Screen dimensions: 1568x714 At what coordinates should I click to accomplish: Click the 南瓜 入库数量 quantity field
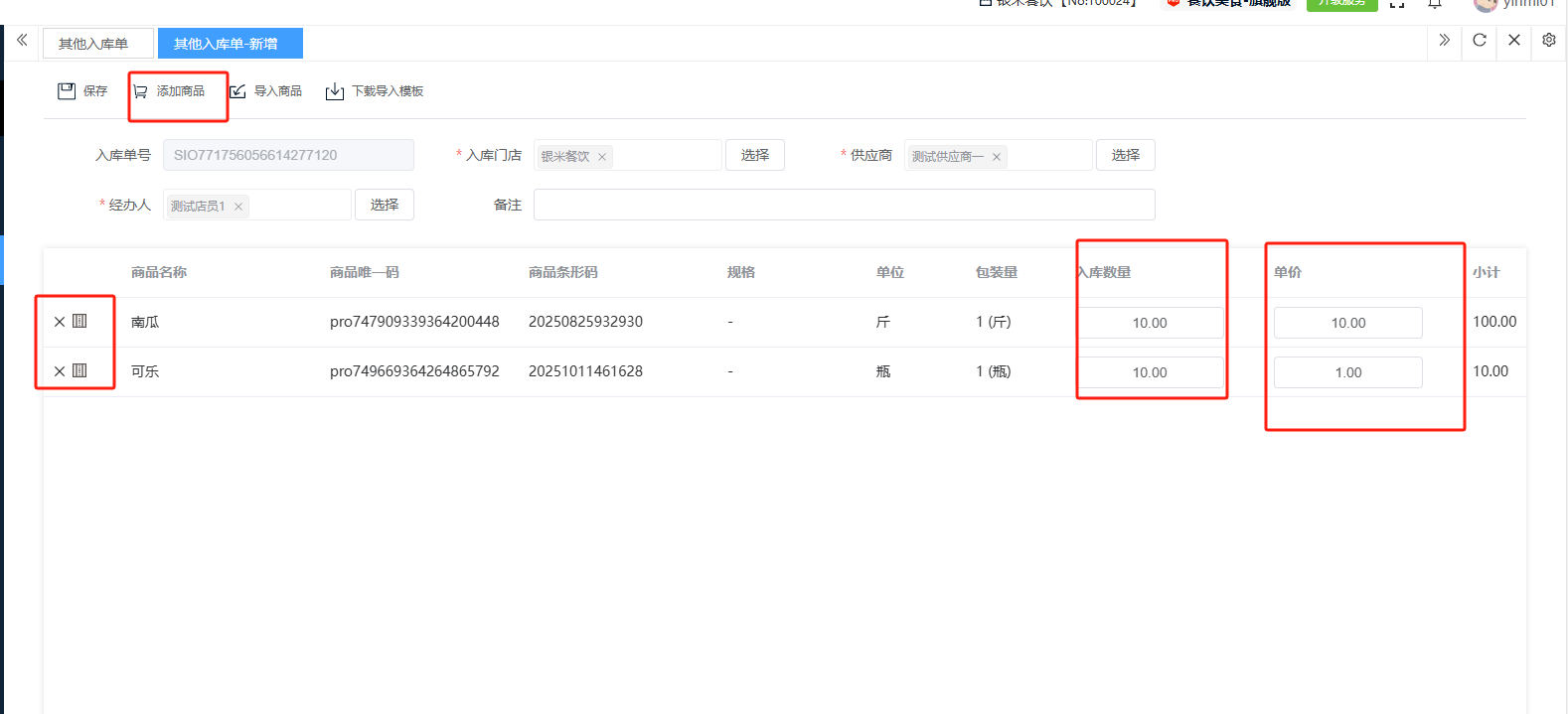point(1150,323)
